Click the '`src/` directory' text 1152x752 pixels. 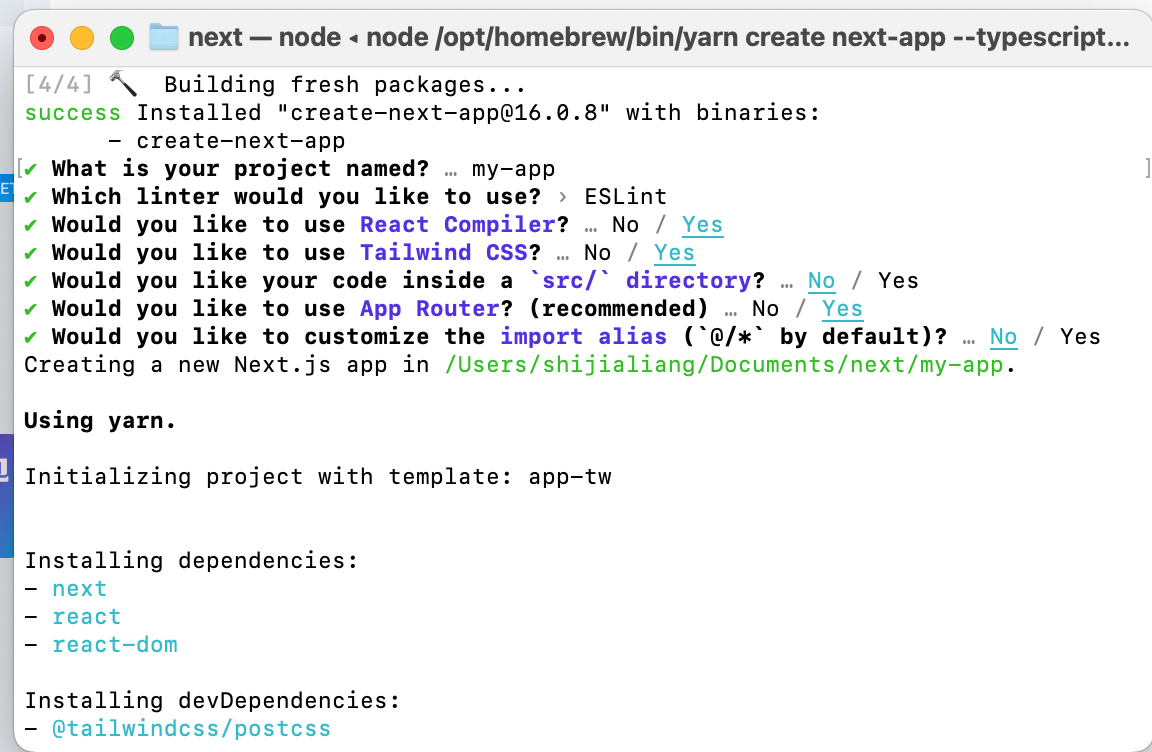640,281
